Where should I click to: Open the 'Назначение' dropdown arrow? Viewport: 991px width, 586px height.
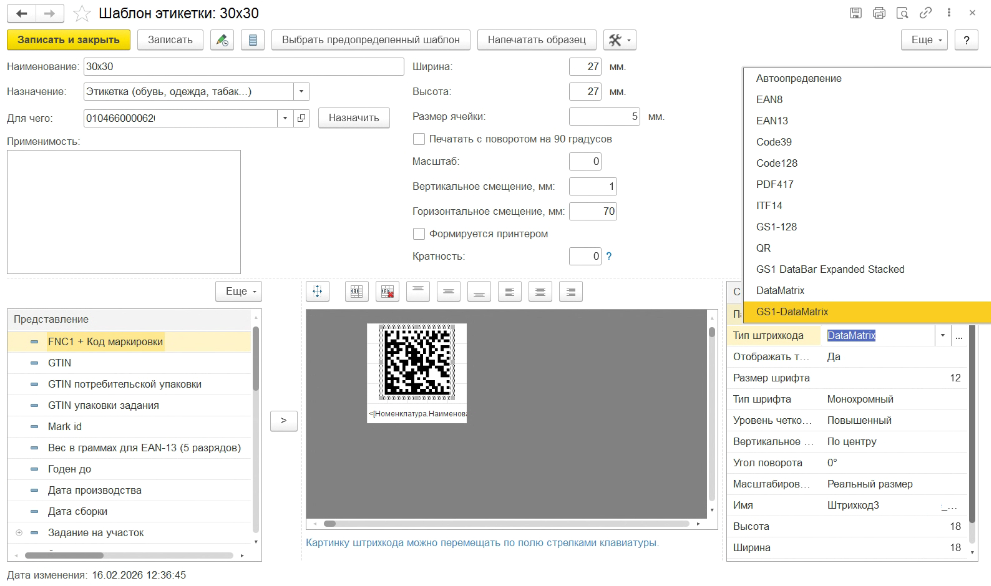coord(301,92)
